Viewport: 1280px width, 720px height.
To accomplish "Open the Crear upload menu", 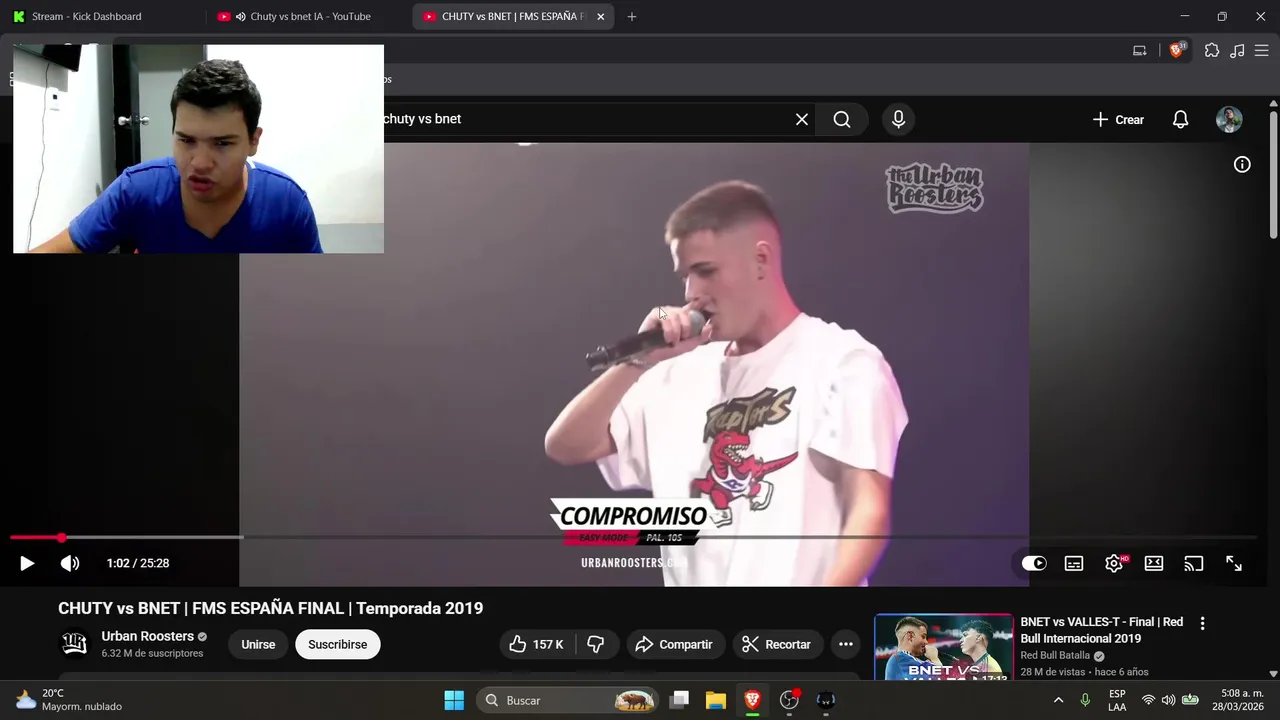I will click(x=1118, y=120).
